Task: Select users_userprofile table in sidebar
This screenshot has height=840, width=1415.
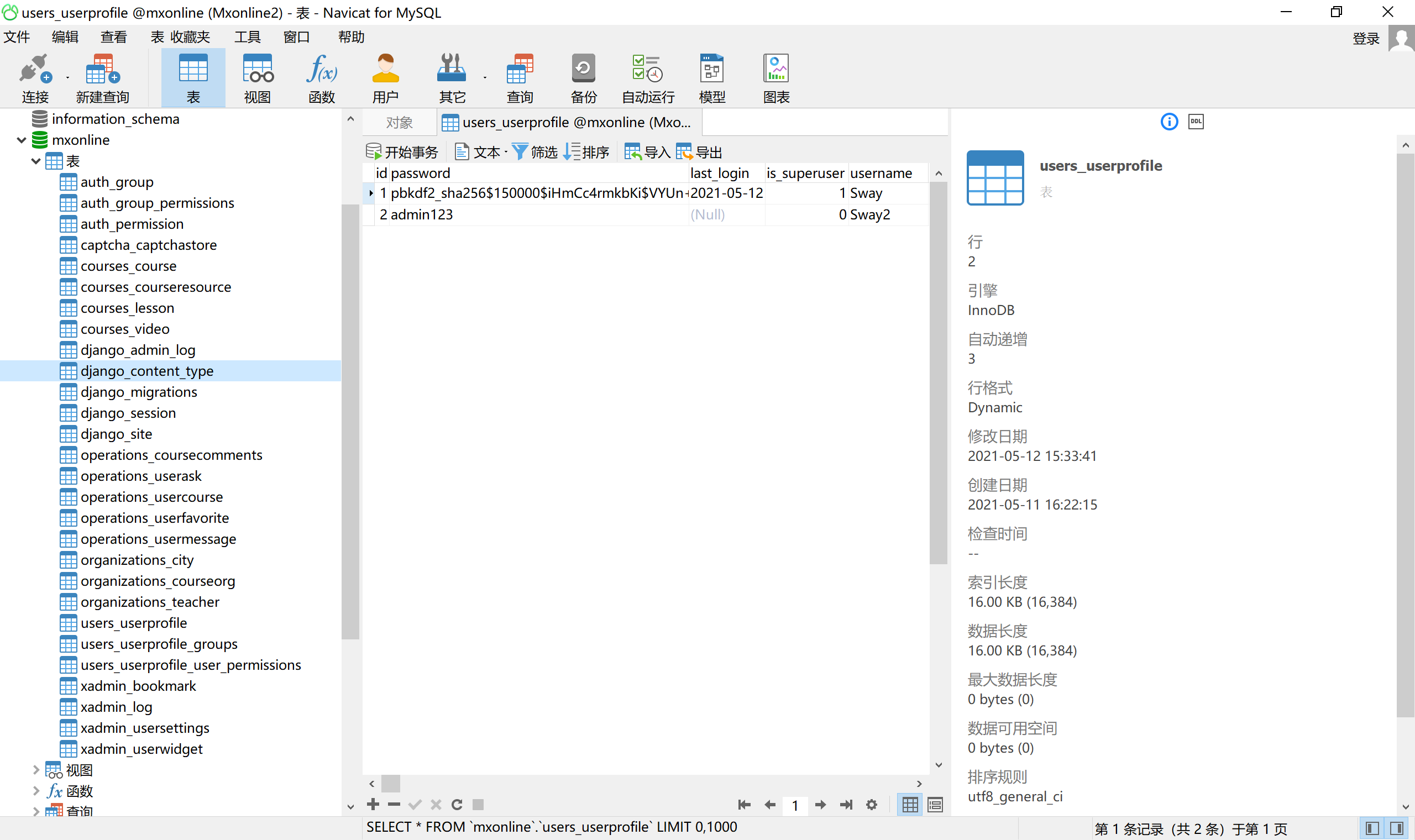Action: click(x=133, y=622)
